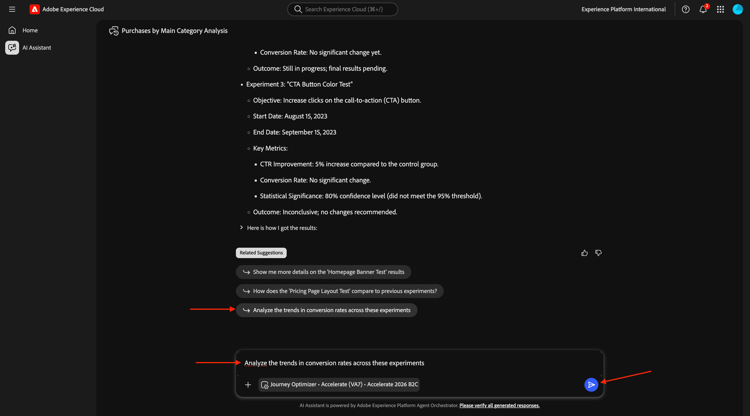Select the Purchases by Main Category Analysis title

click(175, 31)
